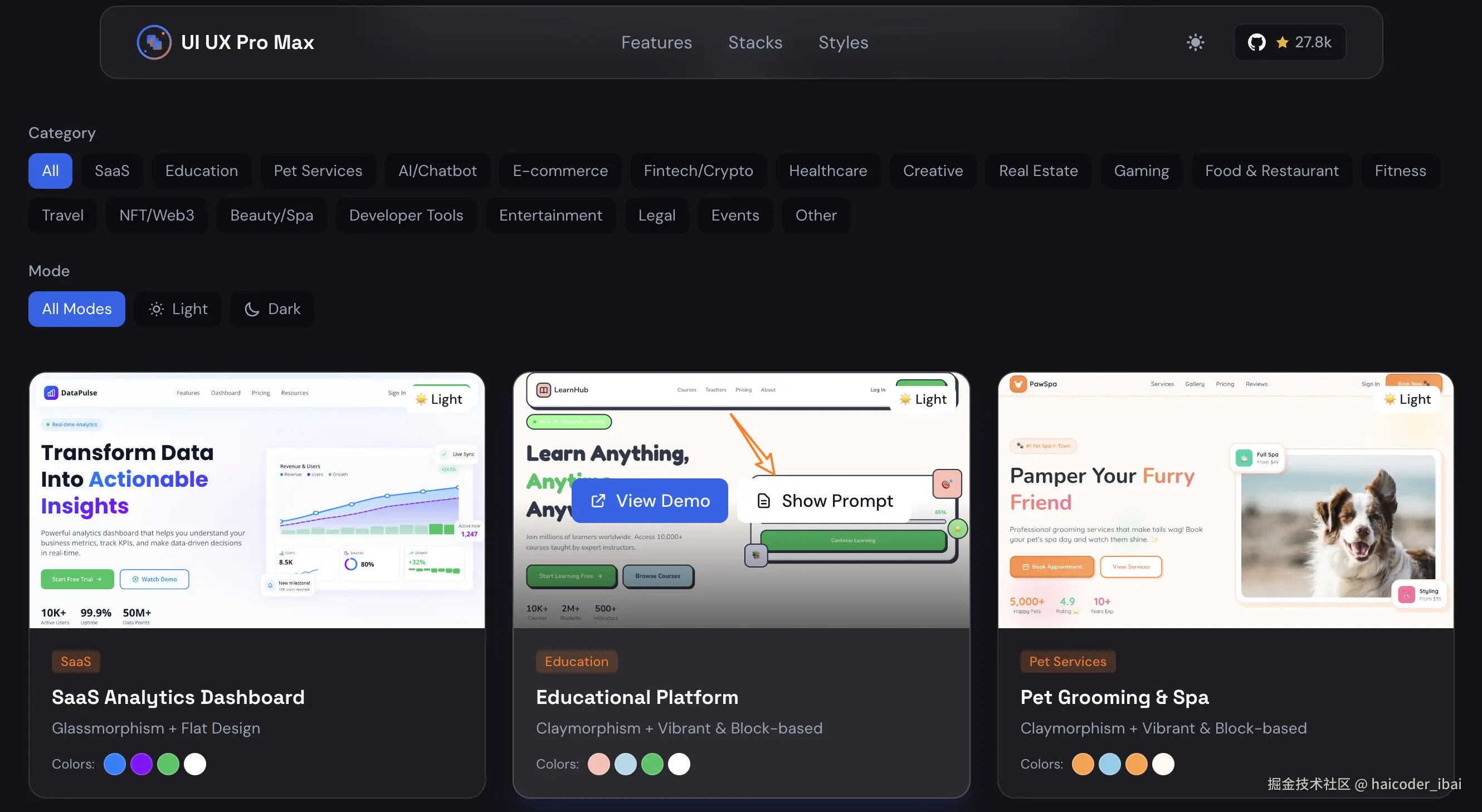The width and height of the screenshot is (1482, 812).
Task: Select the Fintech/Crypto category
Action: (698, 171)
